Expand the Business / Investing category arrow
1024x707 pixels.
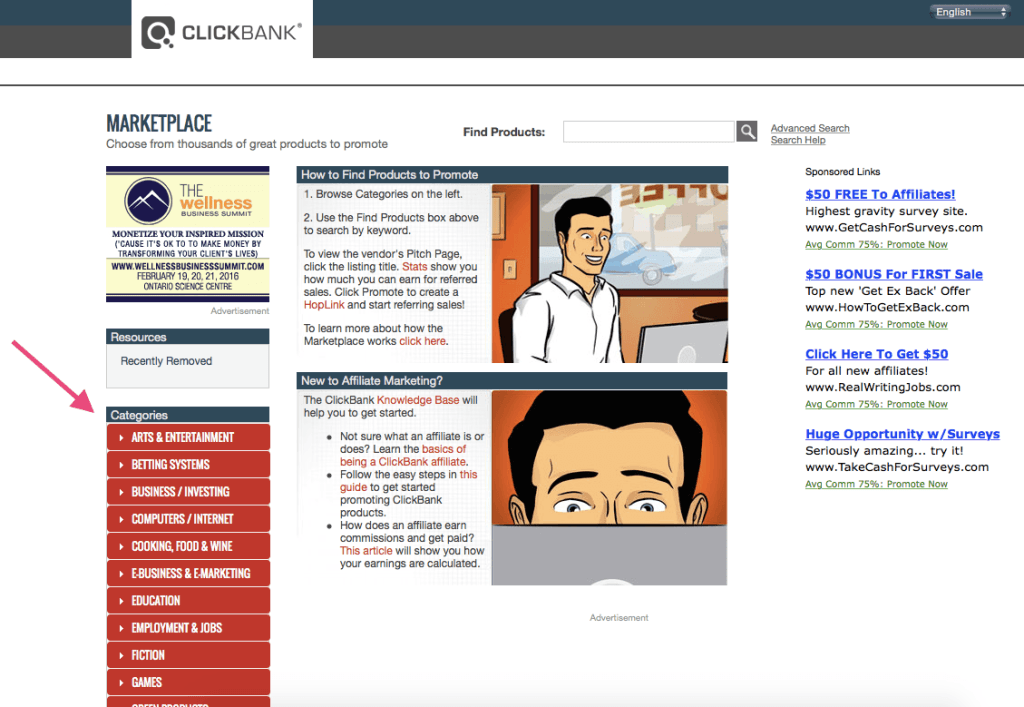(121, 492)
